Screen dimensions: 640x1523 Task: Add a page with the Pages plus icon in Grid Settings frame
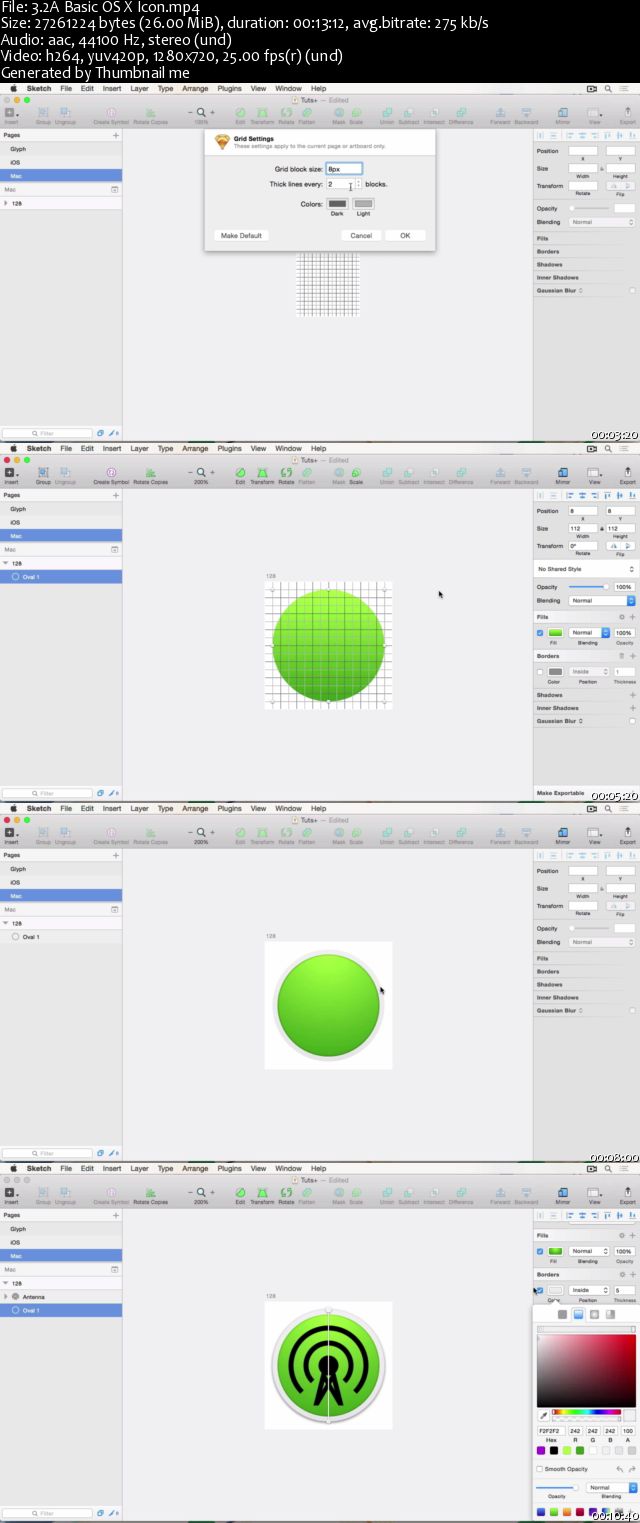(115, 134)
